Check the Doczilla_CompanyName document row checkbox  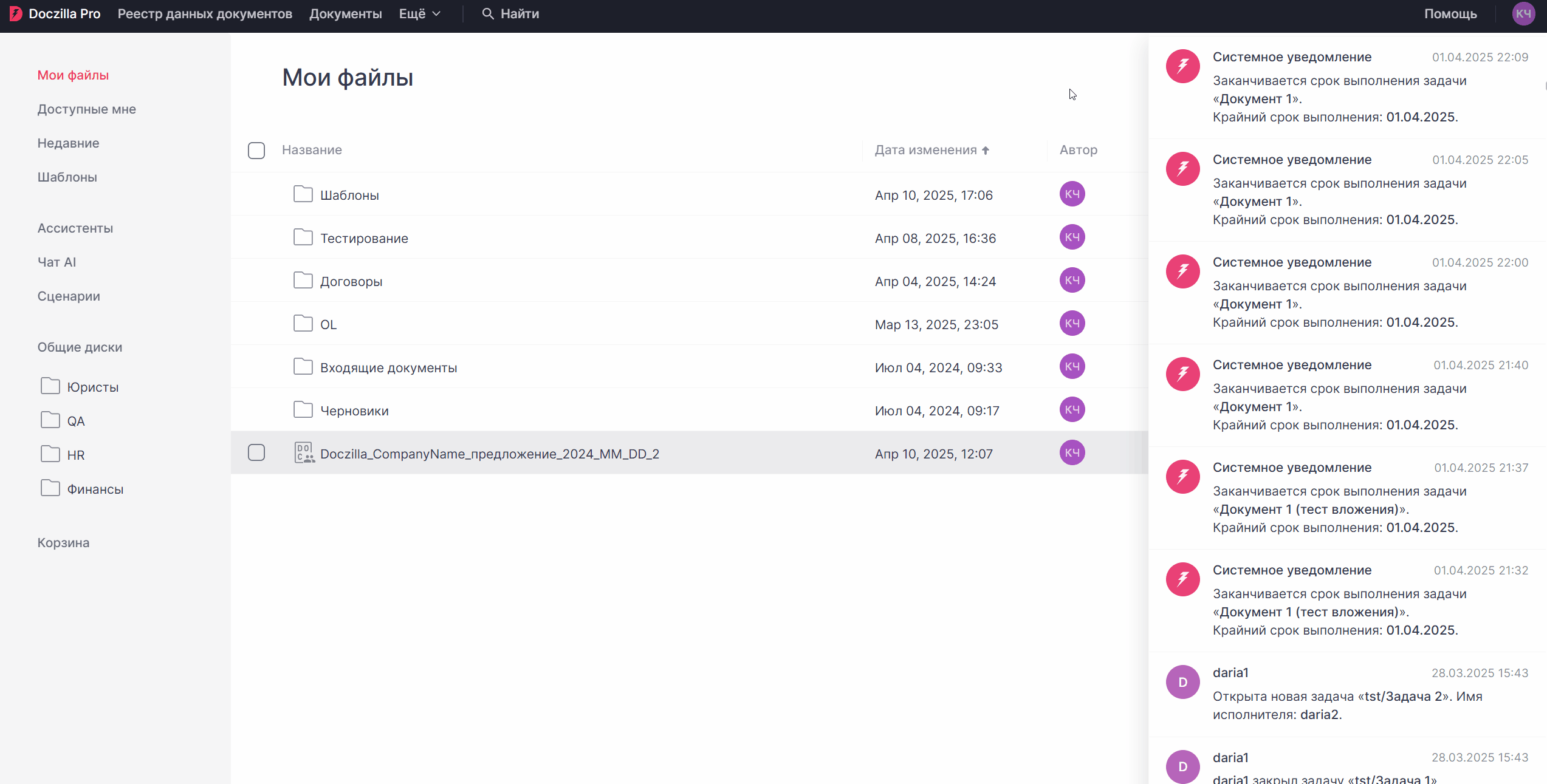point(256,453)
